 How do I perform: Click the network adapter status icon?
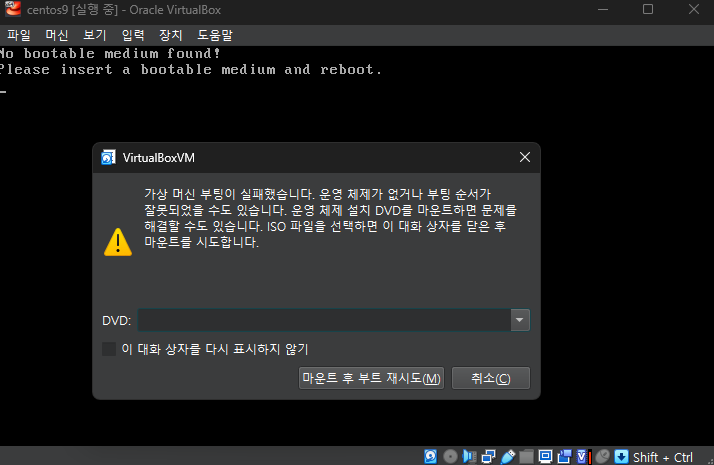tap(489, 456)
